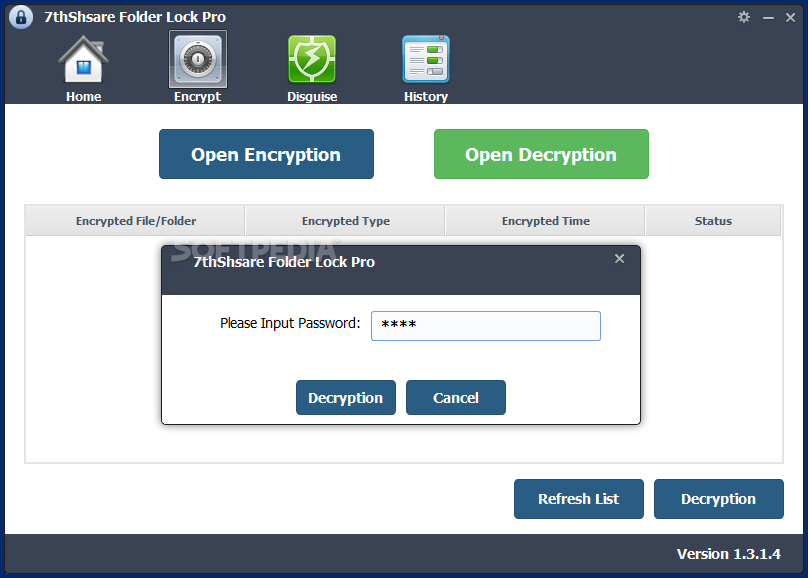Click the Version 1.3.1.4 text
The width and height of the screenshot is (808, 578).
[x=729, y=554]
